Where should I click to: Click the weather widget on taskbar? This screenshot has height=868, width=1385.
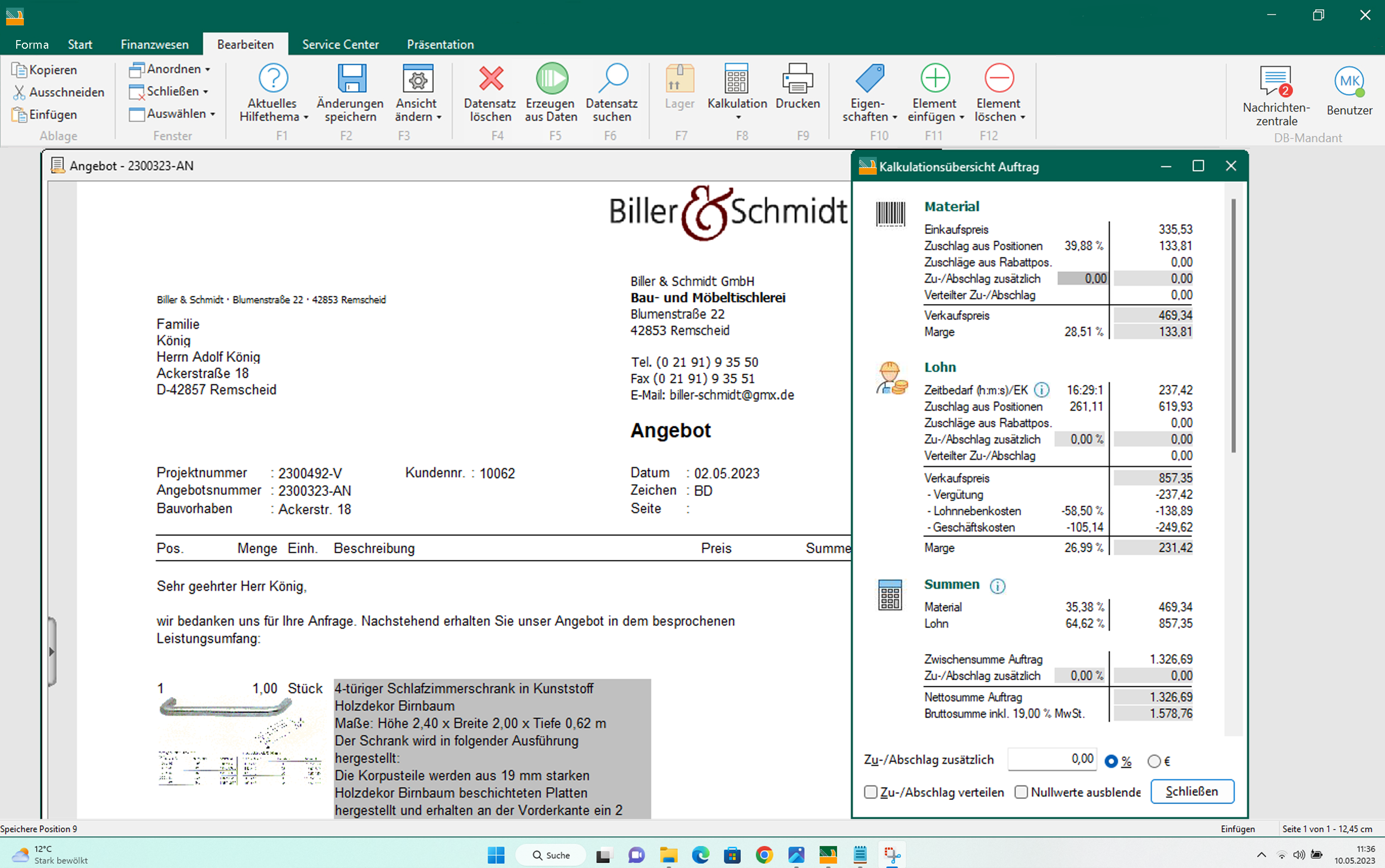pos(51,855)
